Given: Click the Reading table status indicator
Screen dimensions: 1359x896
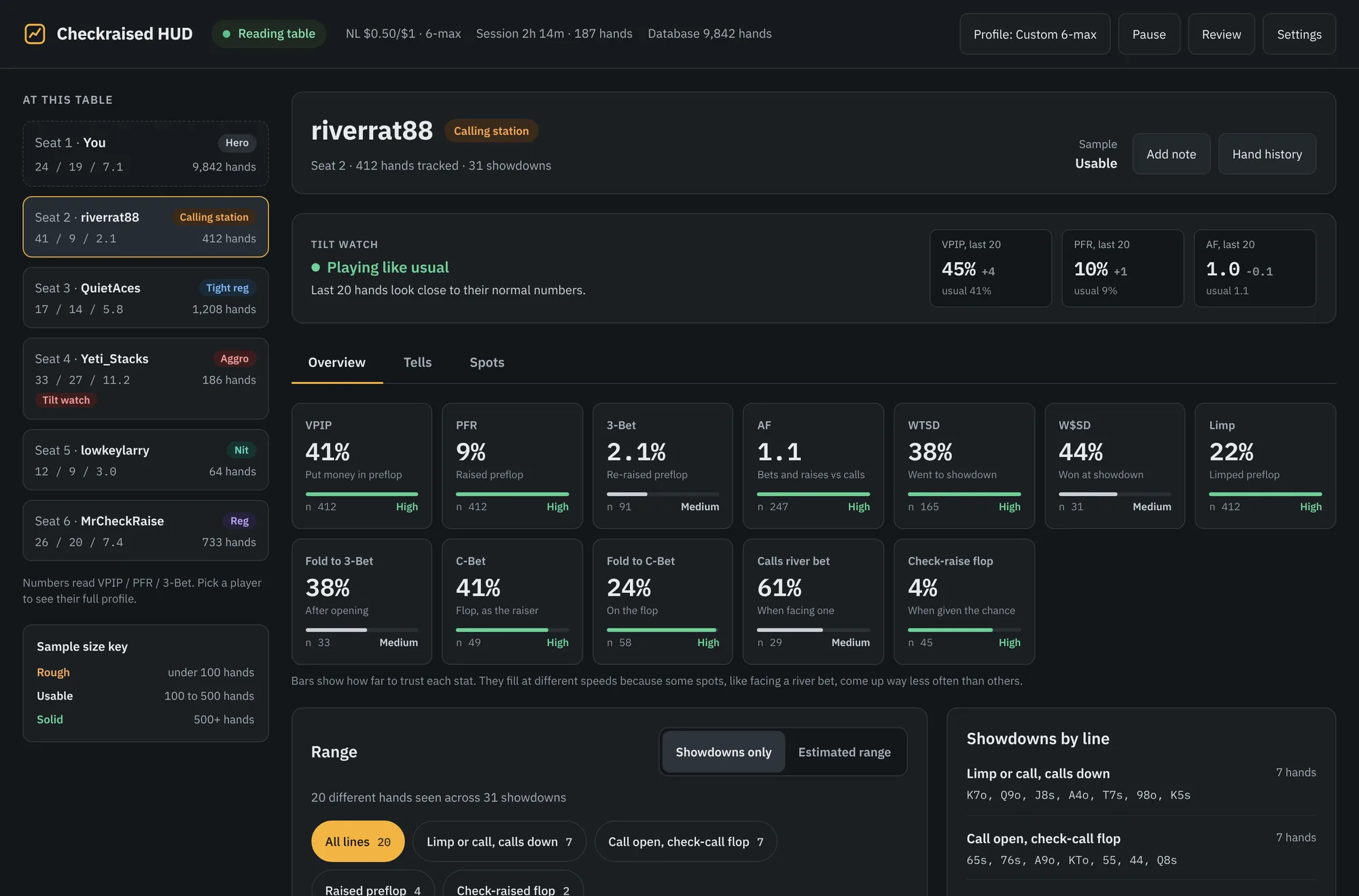Looking at the screenshot, I should (268, 34).
